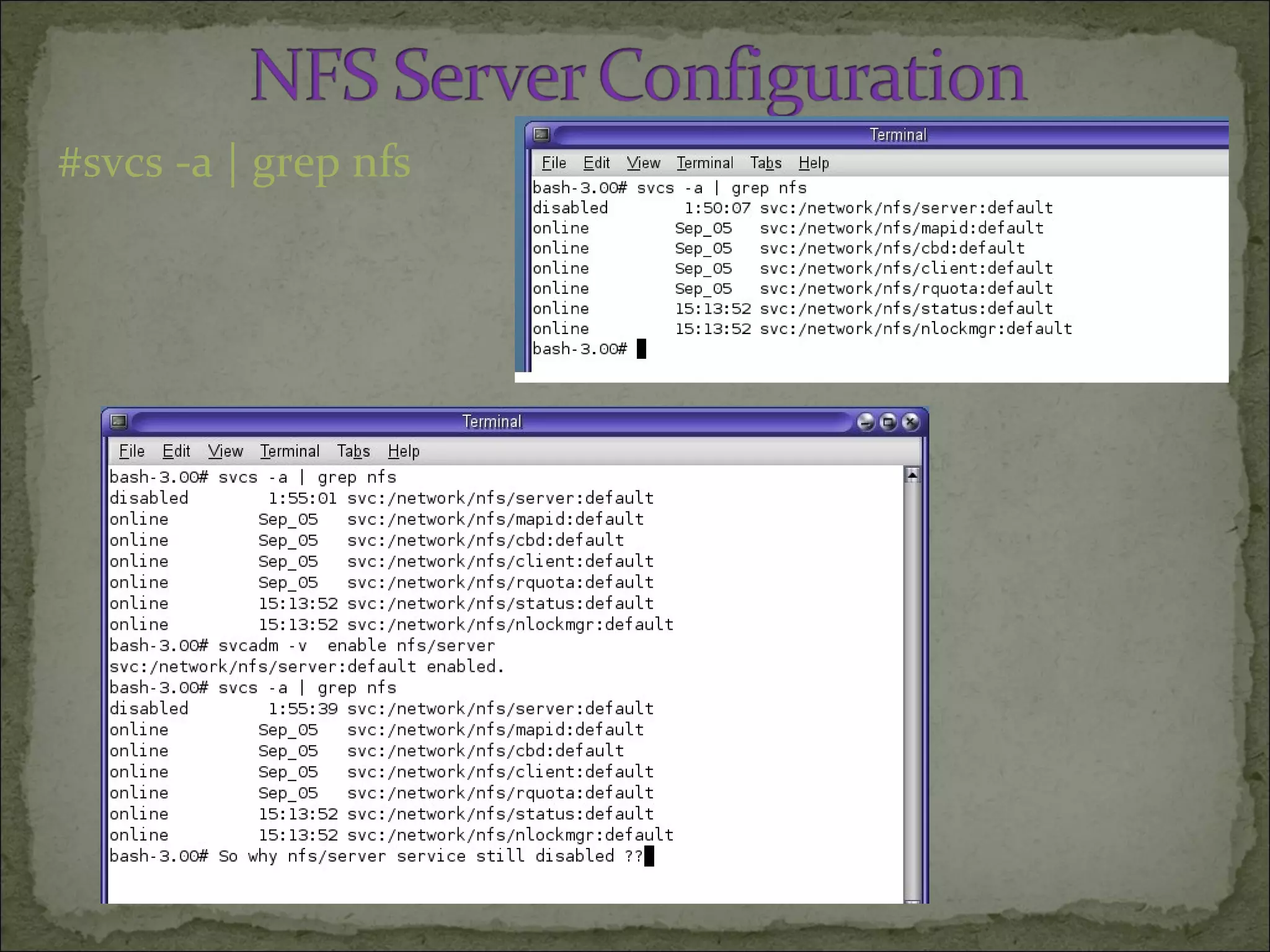1270x952 pixels.
Task: Open File menu in upper Terminal window
Action: click(x=554, y=163)
